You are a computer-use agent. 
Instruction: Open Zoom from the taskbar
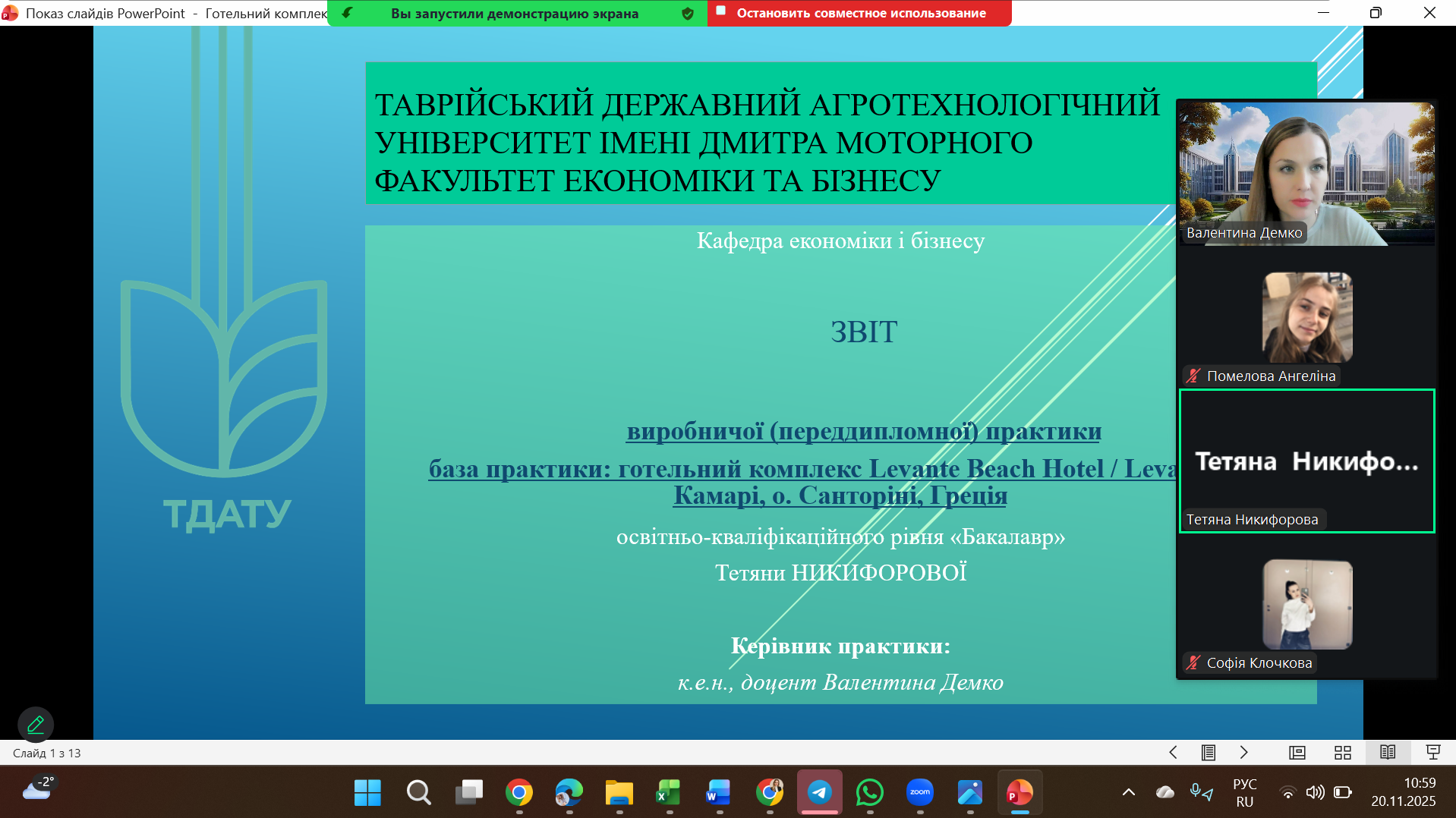tap(920, 793)
